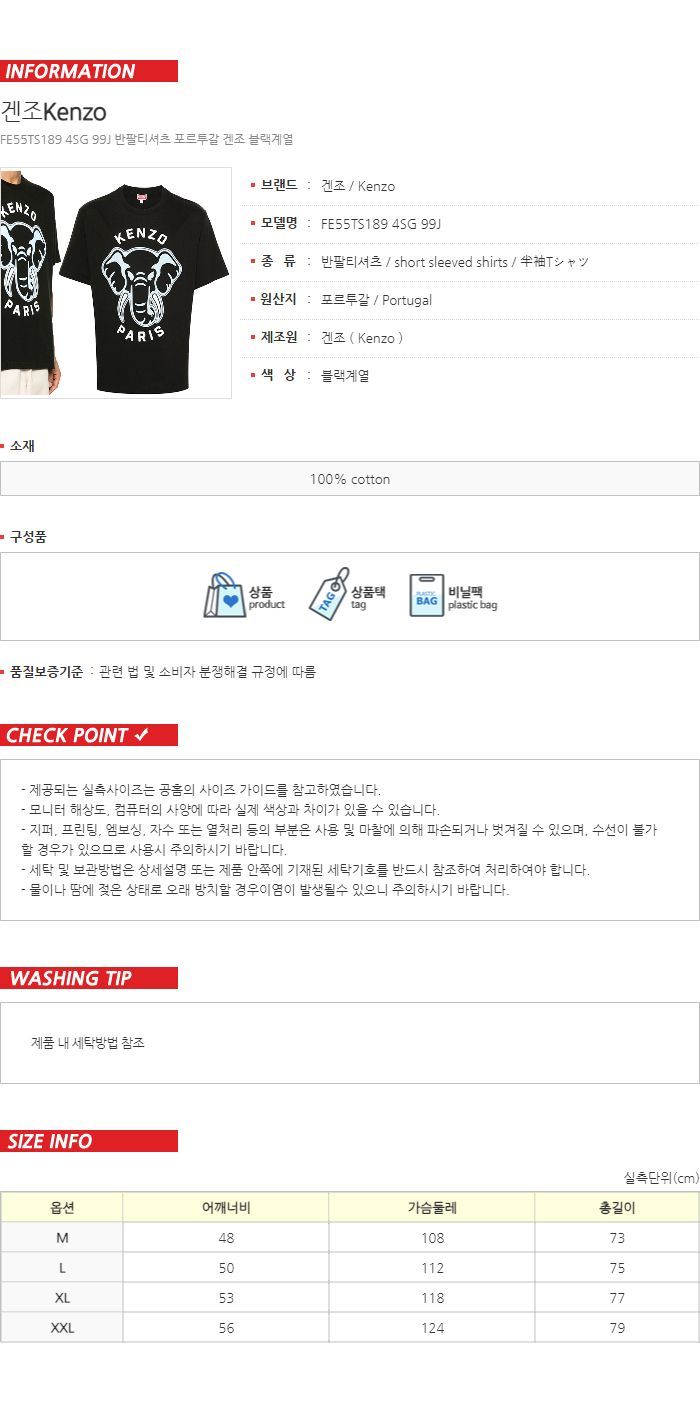
Task: Click the 어깨너비 column header
Action: click(x=226, y=1207)
